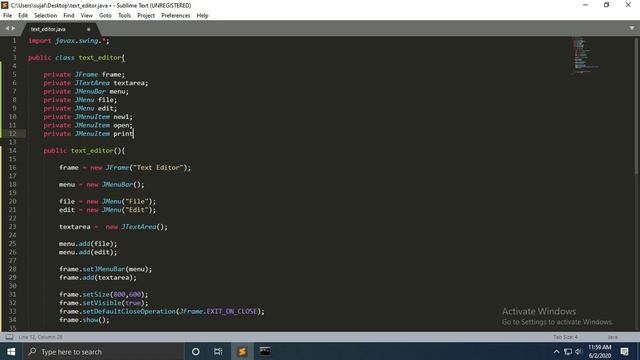Open the Selection menu
This screenshot has height=360, width=640.
coord(45,16)
